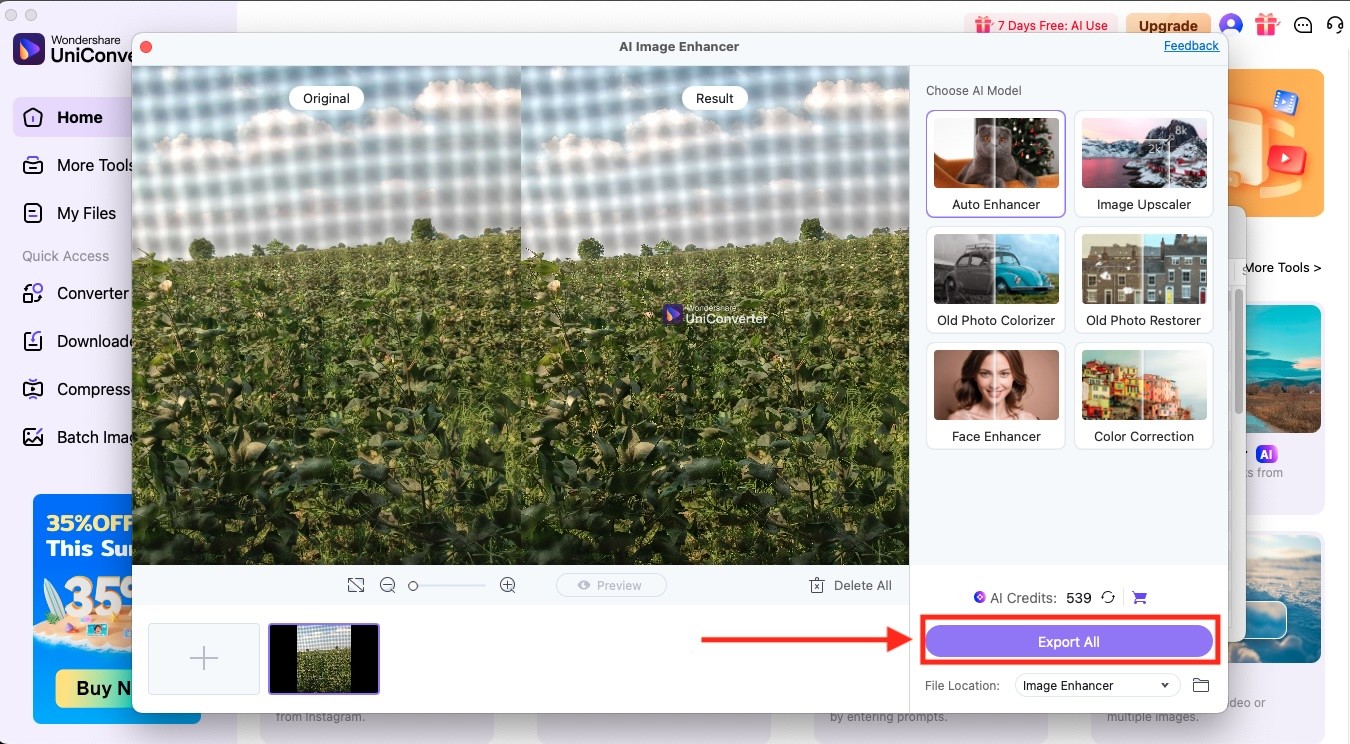Select the Auto Enhancer model
Screen dimensions: 1350x744
996,164
